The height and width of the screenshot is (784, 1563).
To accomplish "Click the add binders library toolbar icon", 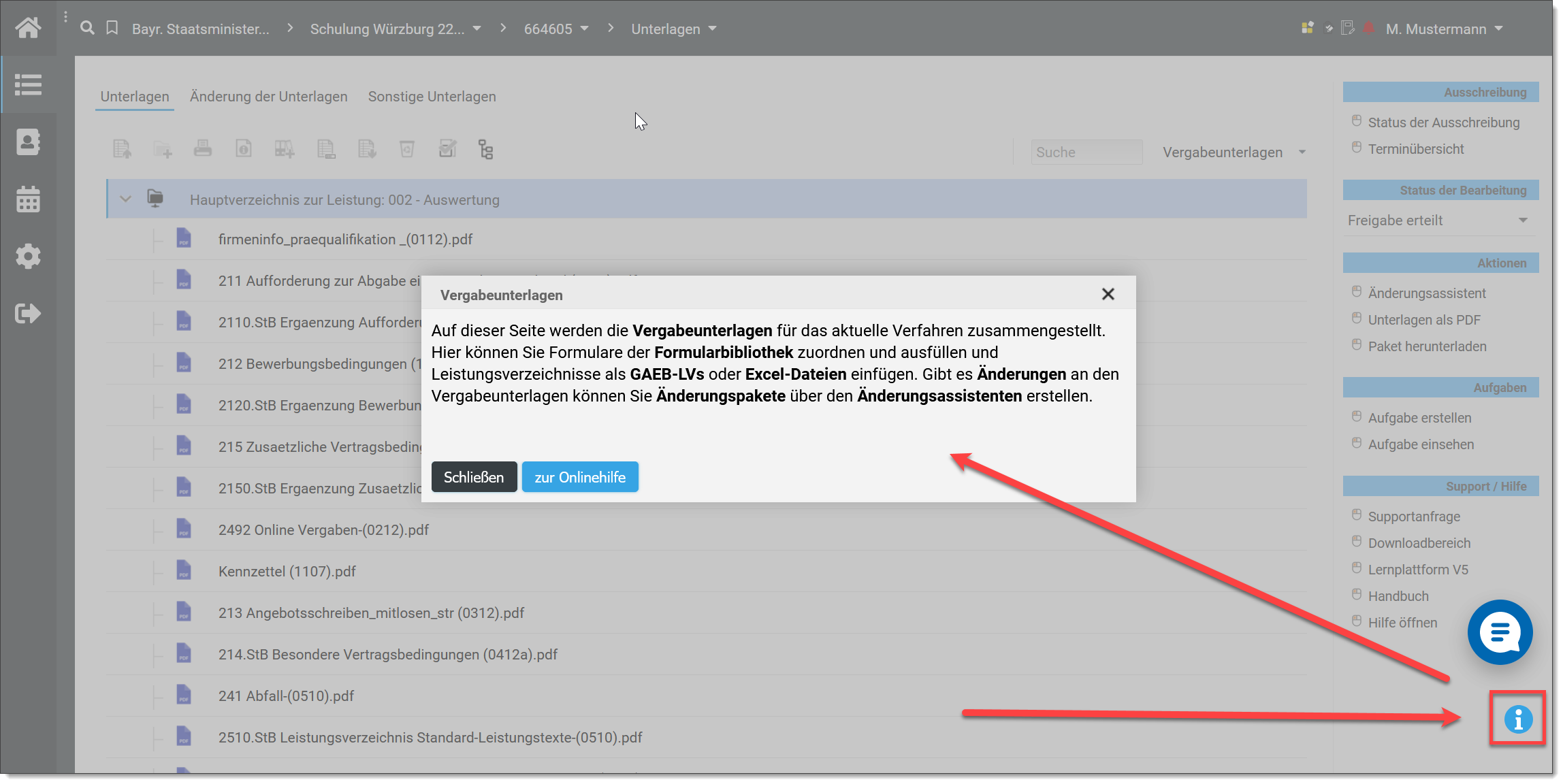I will [x=285, y=149].
